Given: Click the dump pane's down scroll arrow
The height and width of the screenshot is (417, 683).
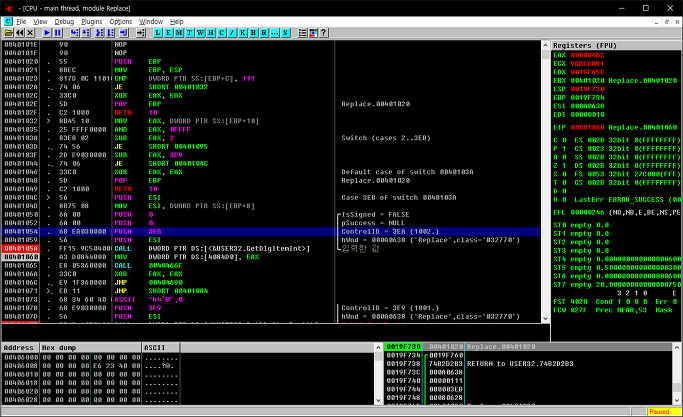Looking at the screenshot, I should pyautogui.click(x=378, y=400).
